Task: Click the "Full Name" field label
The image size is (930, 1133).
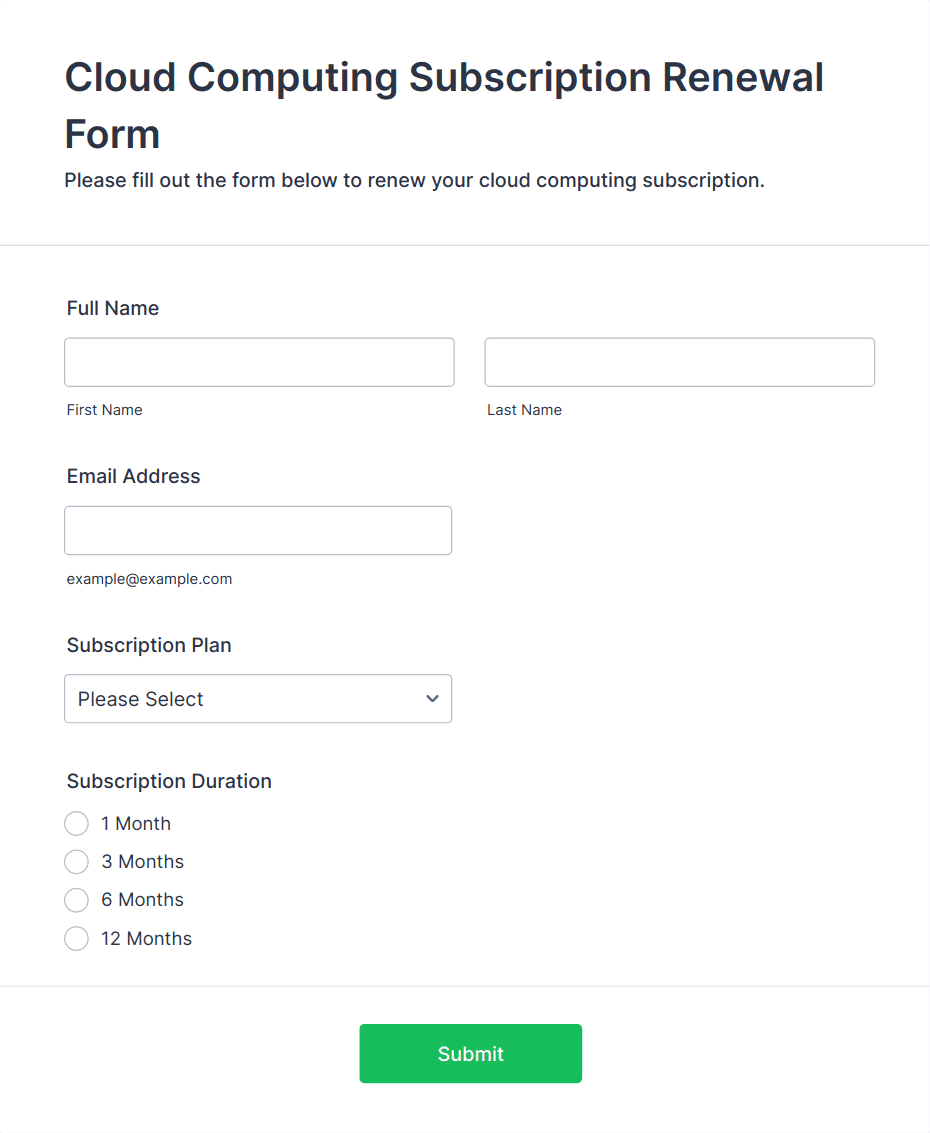Action: [113, 308]
